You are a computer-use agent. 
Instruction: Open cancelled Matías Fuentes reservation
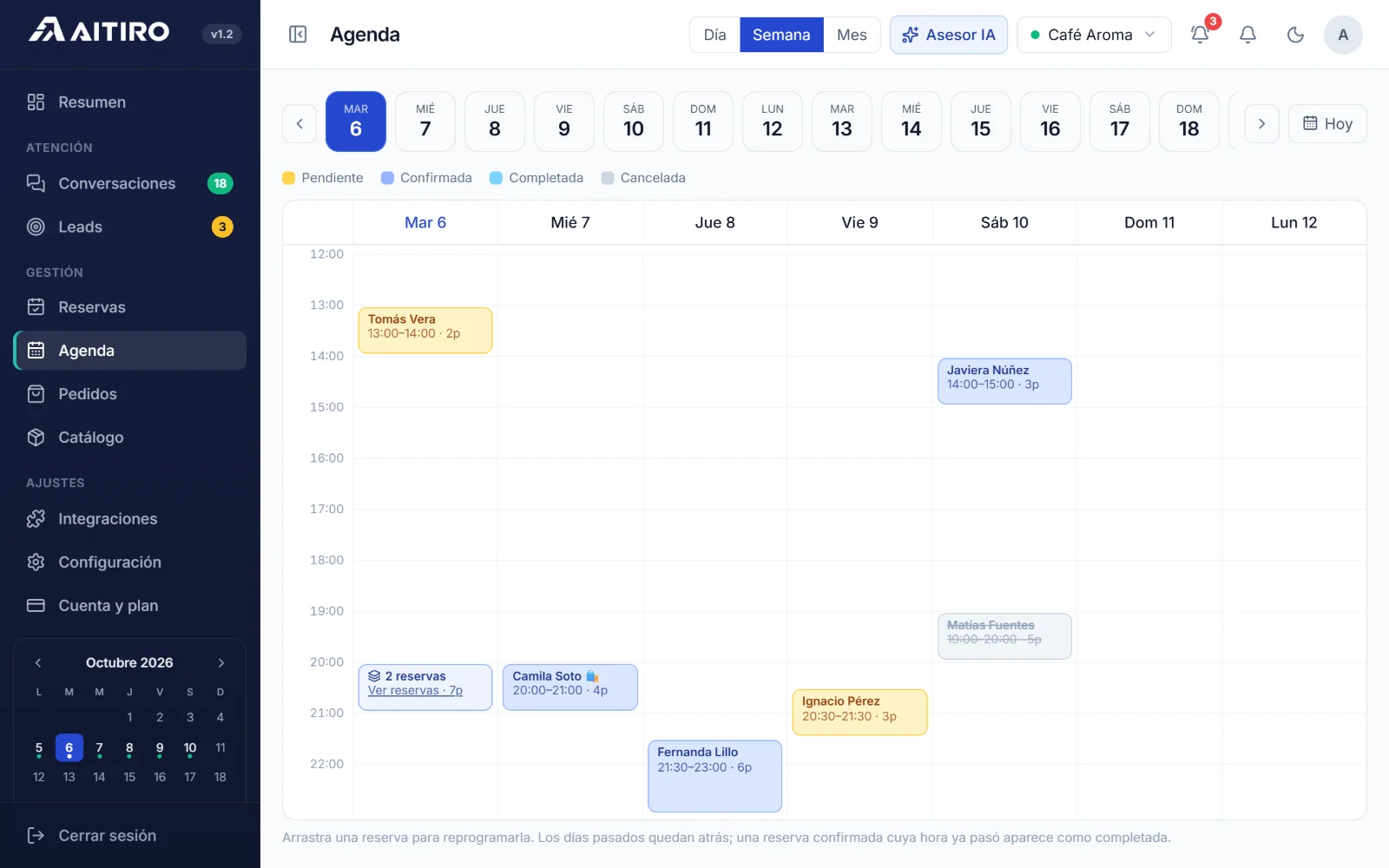[1004, 636]
